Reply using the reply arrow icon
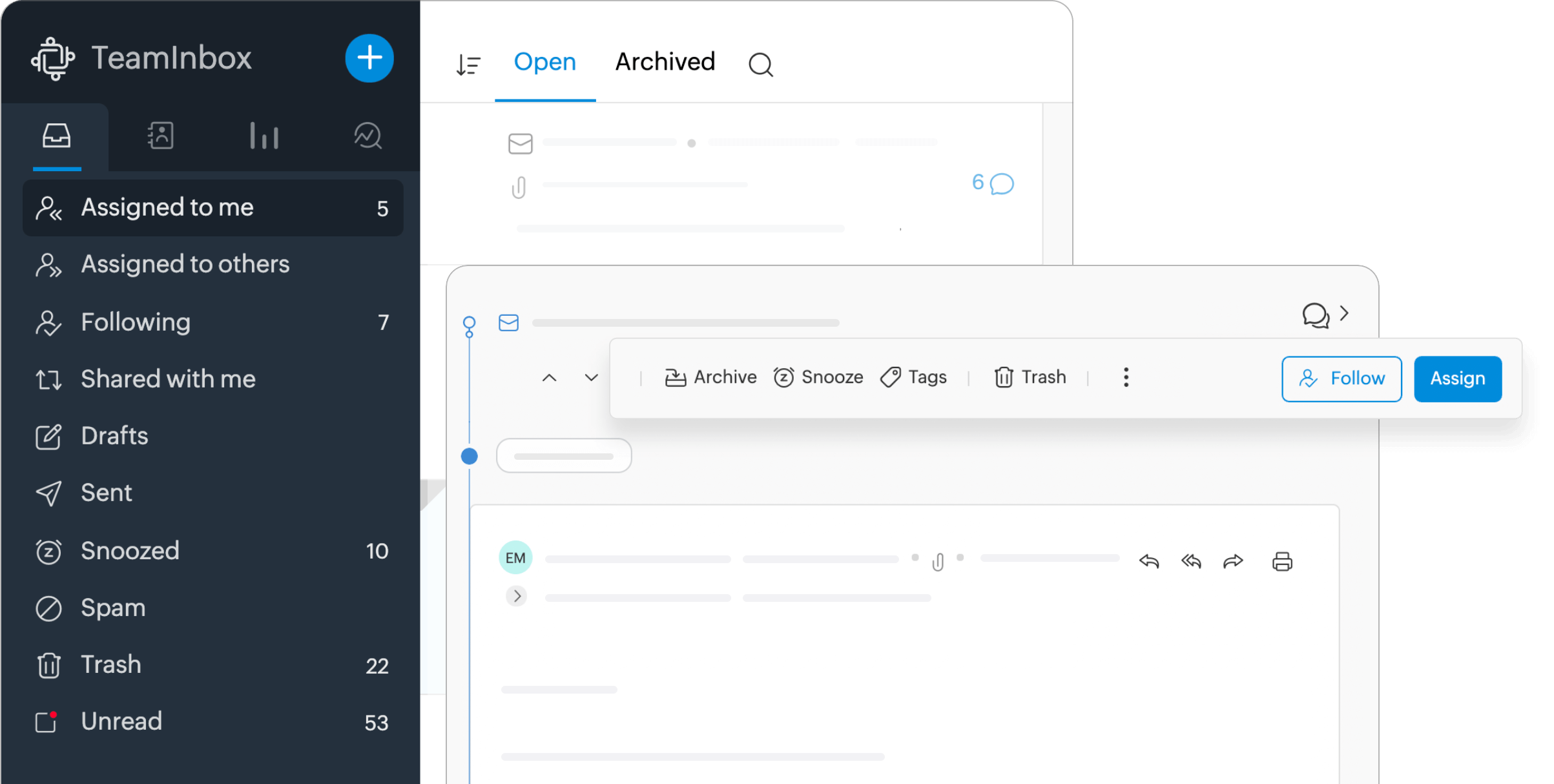Screen dimensions: 1554x784 1149,562
